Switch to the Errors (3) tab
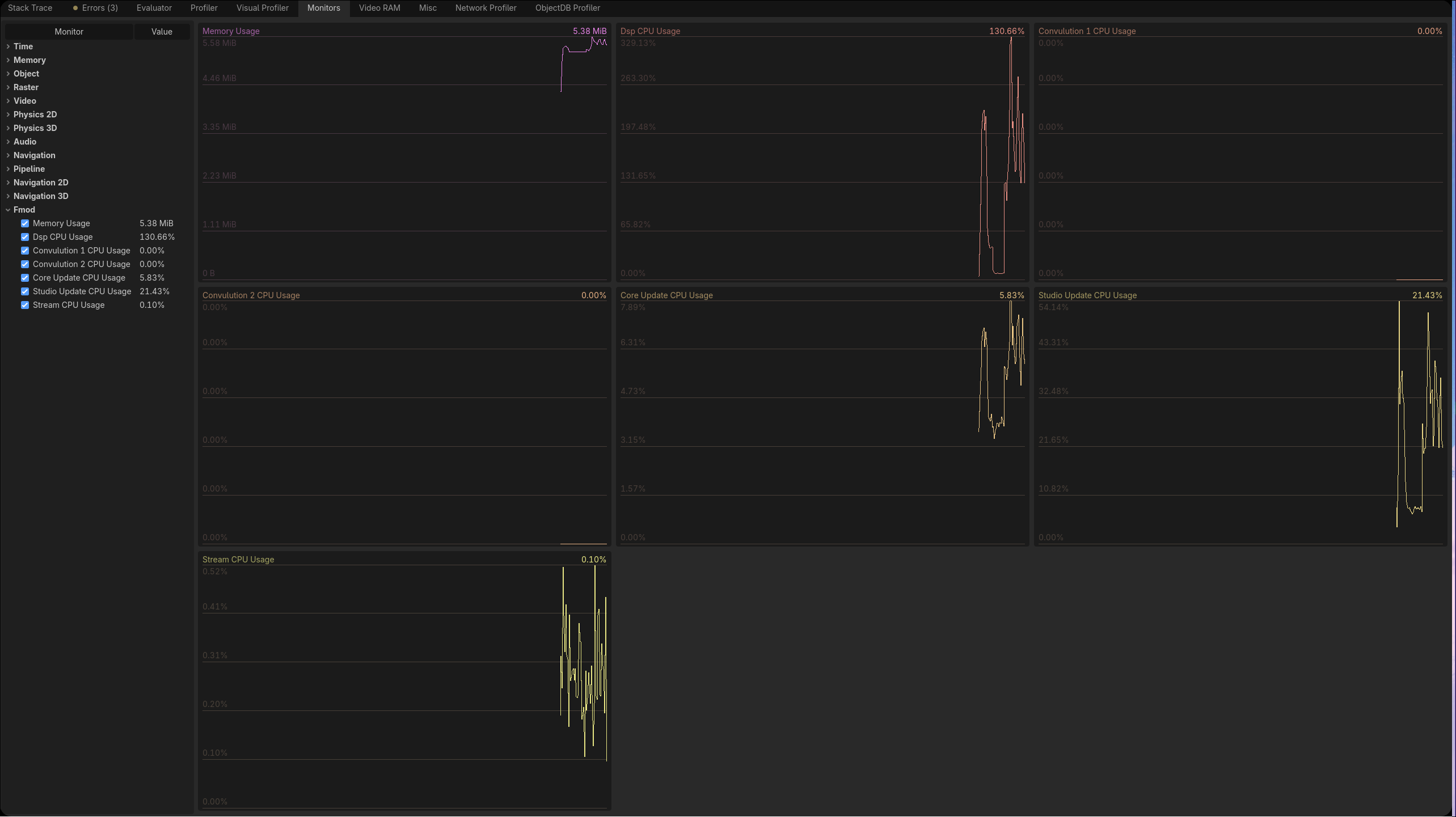 pyautogui.click(x=95, y=8)
